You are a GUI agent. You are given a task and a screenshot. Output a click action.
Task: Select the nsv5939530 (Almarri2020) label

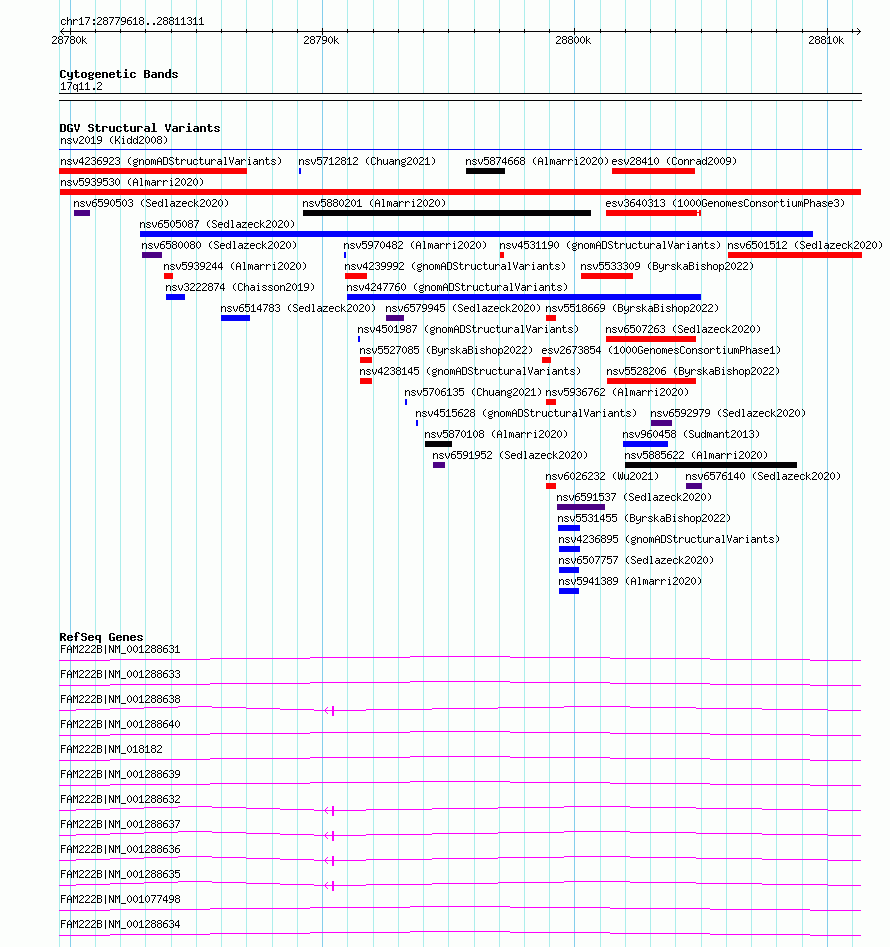pos(132,182)
